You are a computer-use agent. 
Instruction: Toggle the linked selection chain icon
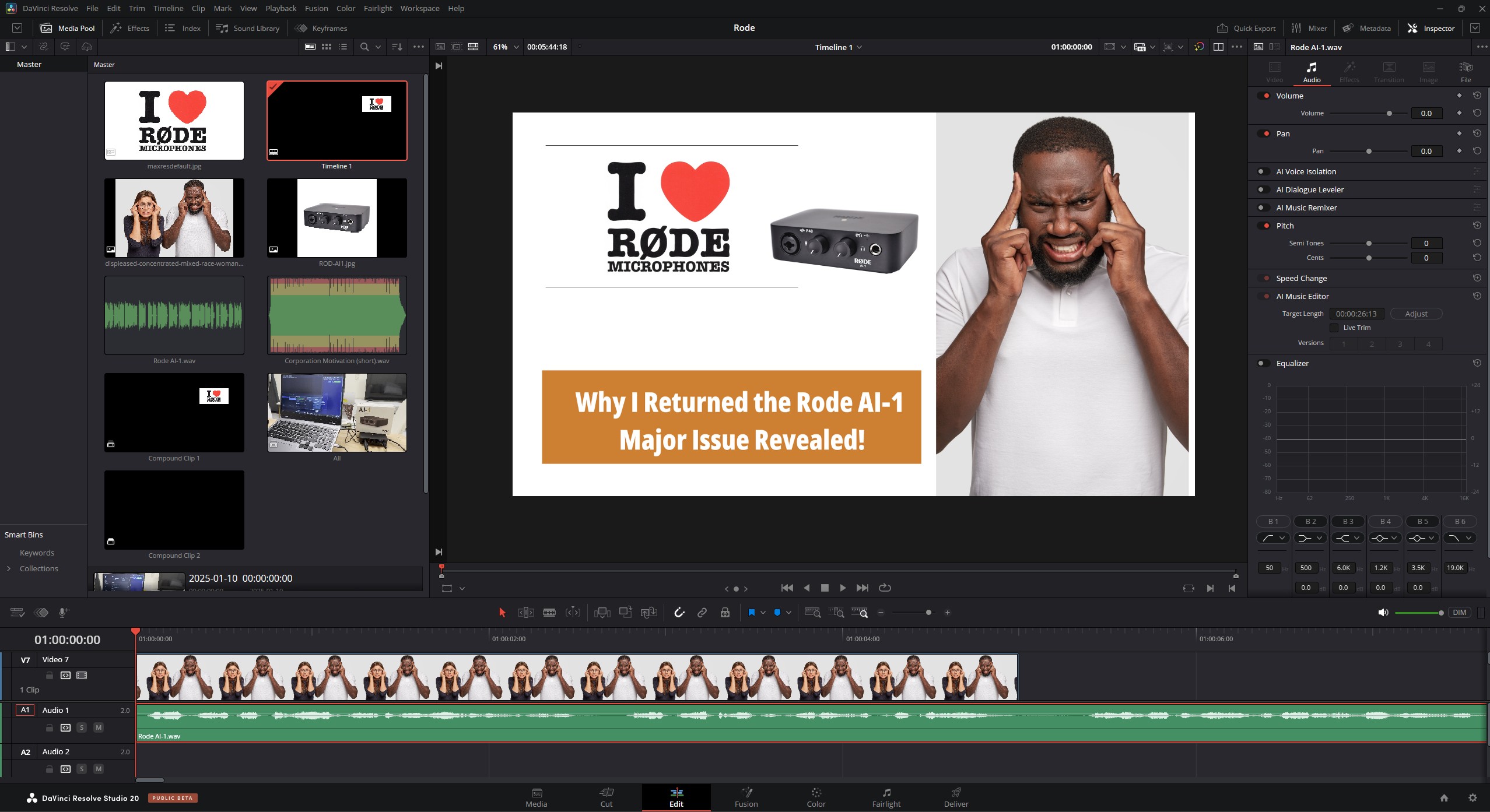click(x=702, y=613)
